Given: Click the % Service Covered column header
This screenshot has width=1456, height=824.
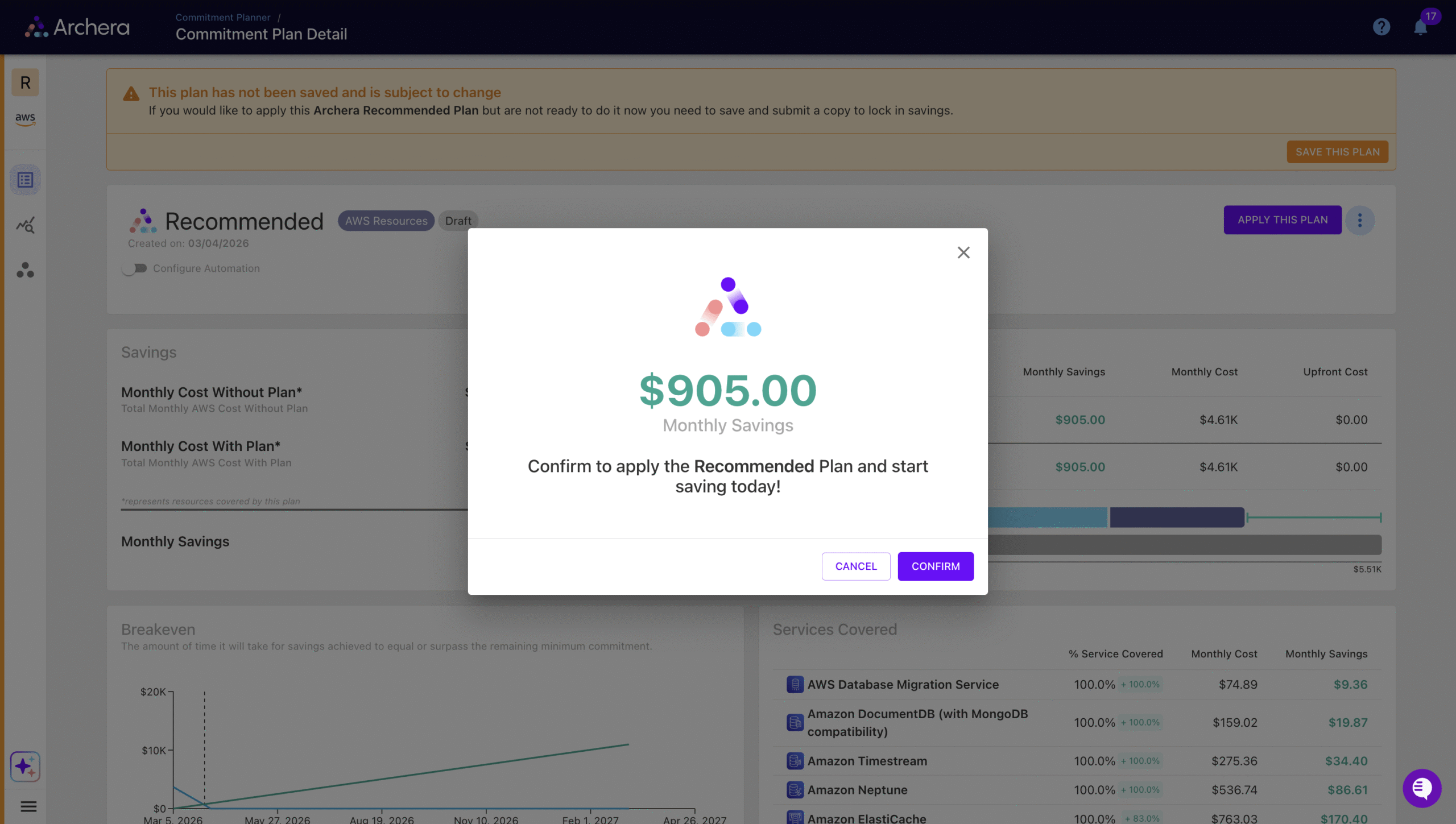Looking at the screenshot, I should coord(1116,653).
